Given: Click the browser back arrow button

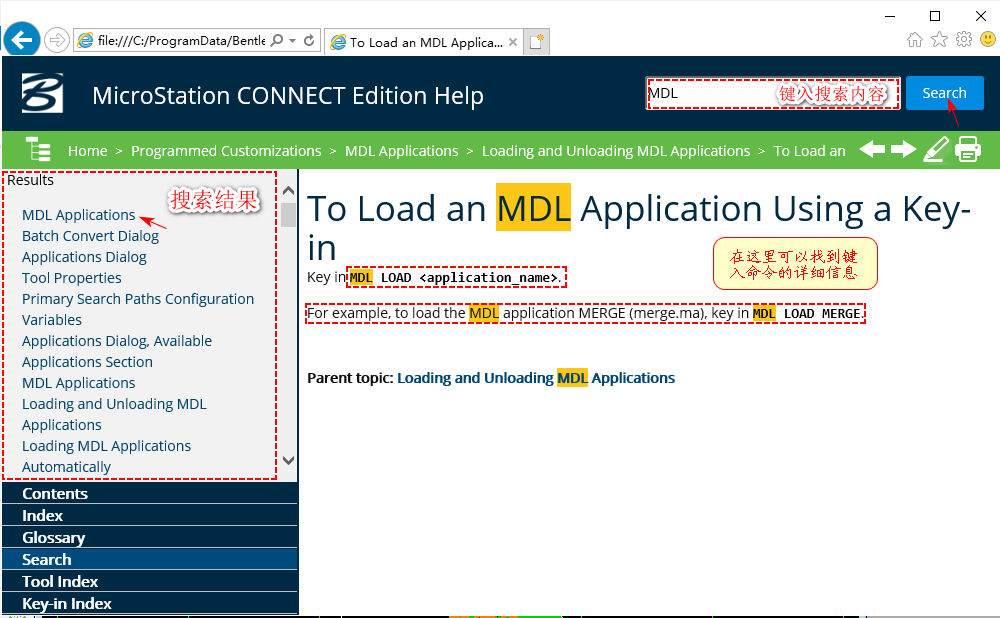Looking at the screenshot, I should coord(22,40).
